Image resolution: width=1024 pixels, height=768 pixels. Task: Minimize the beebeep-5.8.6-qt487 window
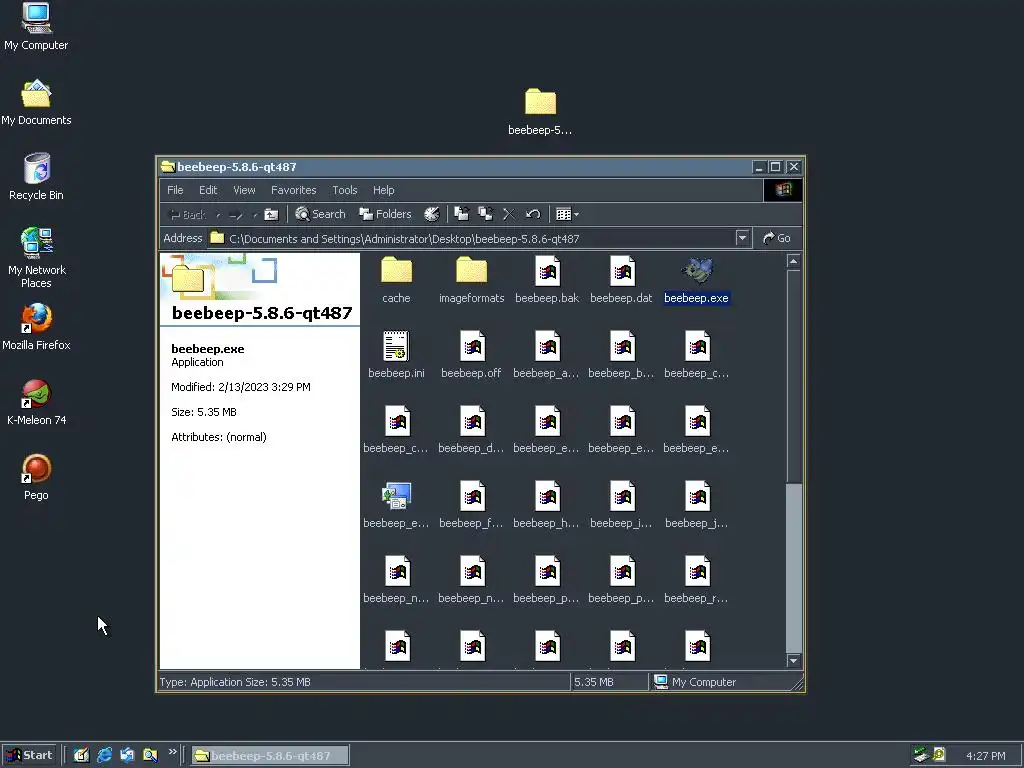pyautogui.click(x=758, y=167)
